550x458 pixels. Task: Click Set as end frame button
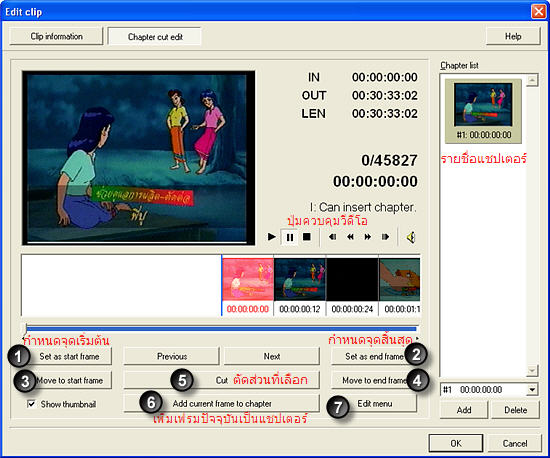374,356
